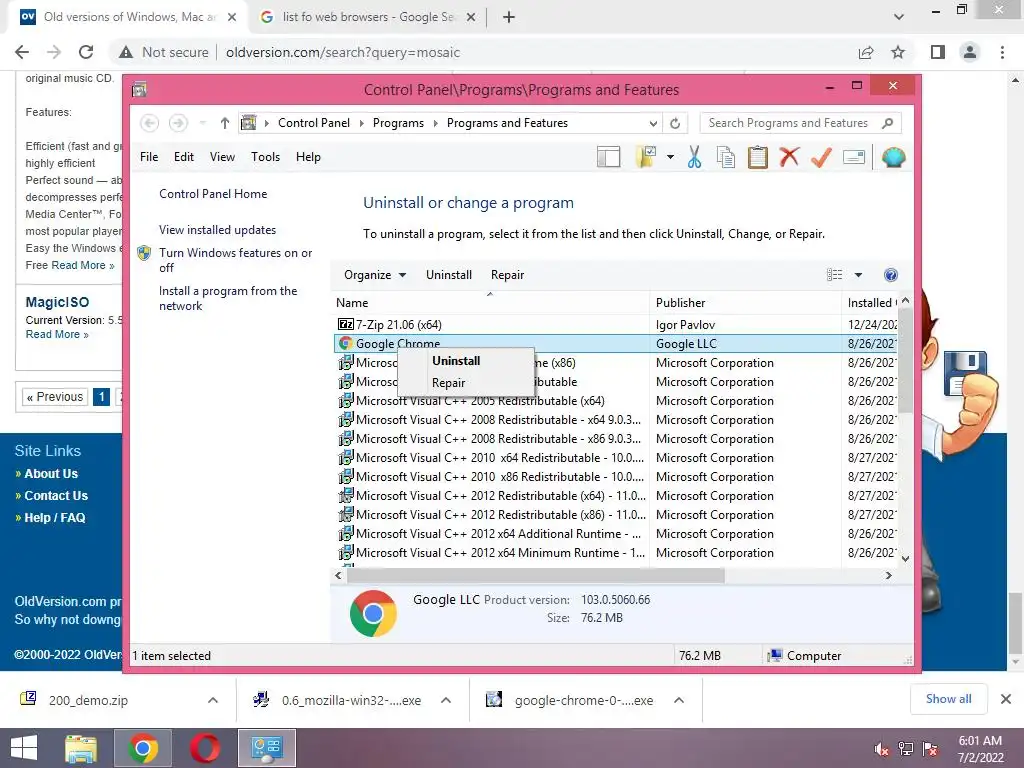Click the globe shell icon in toolbar
This screenshot has height=768, width=1024.
(893, 157)
